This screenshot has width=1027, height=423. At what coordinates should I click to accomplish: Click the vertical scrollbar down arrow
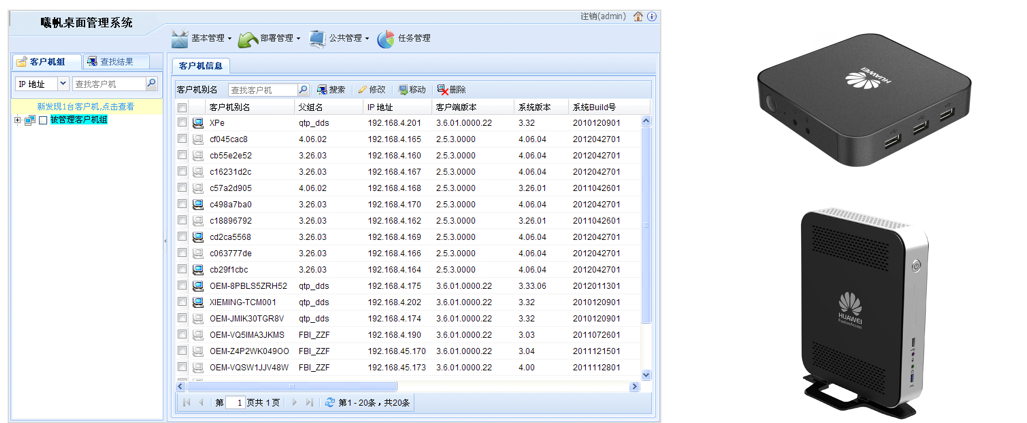(x=646, y=375)
